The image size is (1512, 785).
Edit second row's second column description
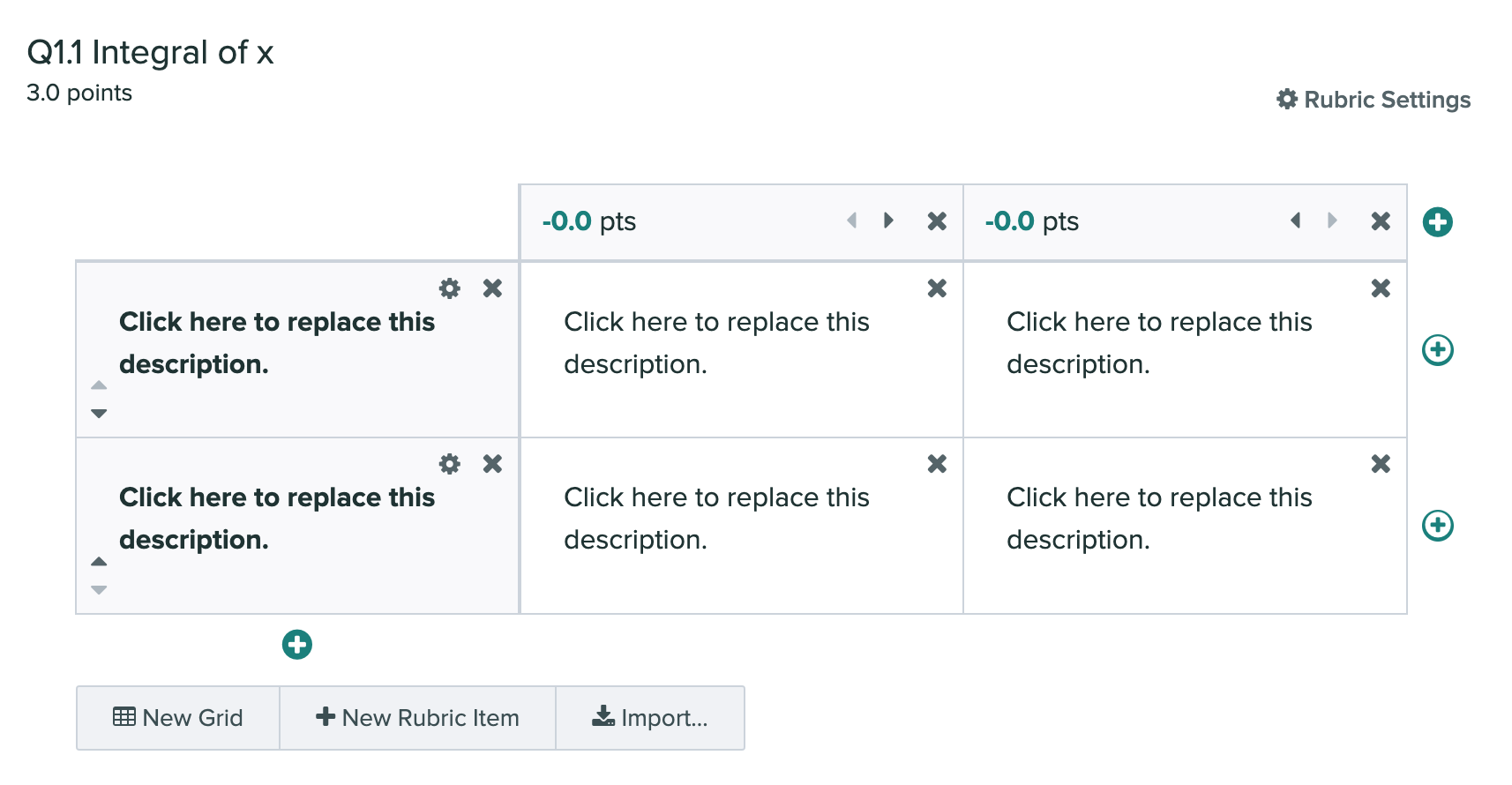pyautogui.click(x=1159, y=519)
